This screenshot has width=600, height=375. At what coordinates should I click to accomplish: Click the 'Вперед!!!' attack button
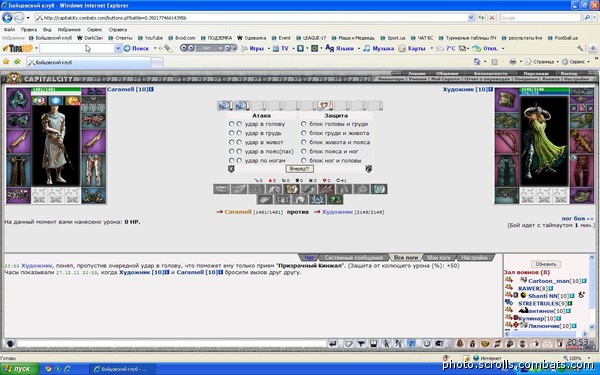point(300,169)
